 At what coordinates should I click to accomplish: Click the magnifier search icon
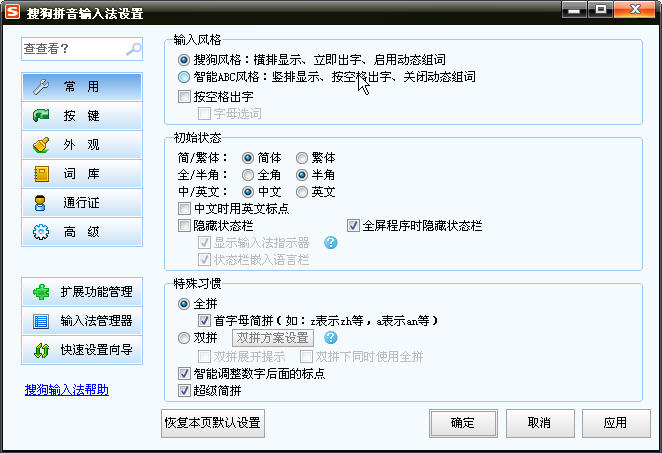[134, 49]
